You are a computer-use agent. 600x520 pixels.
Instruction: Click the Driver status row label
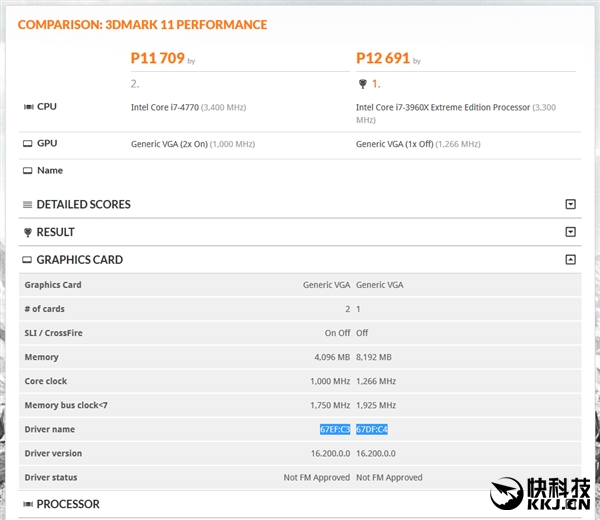[x=51, y=478]
